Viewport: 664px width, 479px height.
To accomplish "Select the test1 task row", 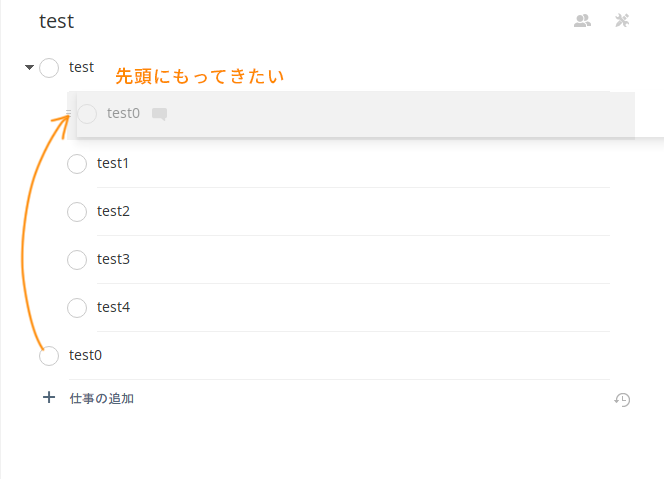I will pyautogui.click(x=338, y=163).
